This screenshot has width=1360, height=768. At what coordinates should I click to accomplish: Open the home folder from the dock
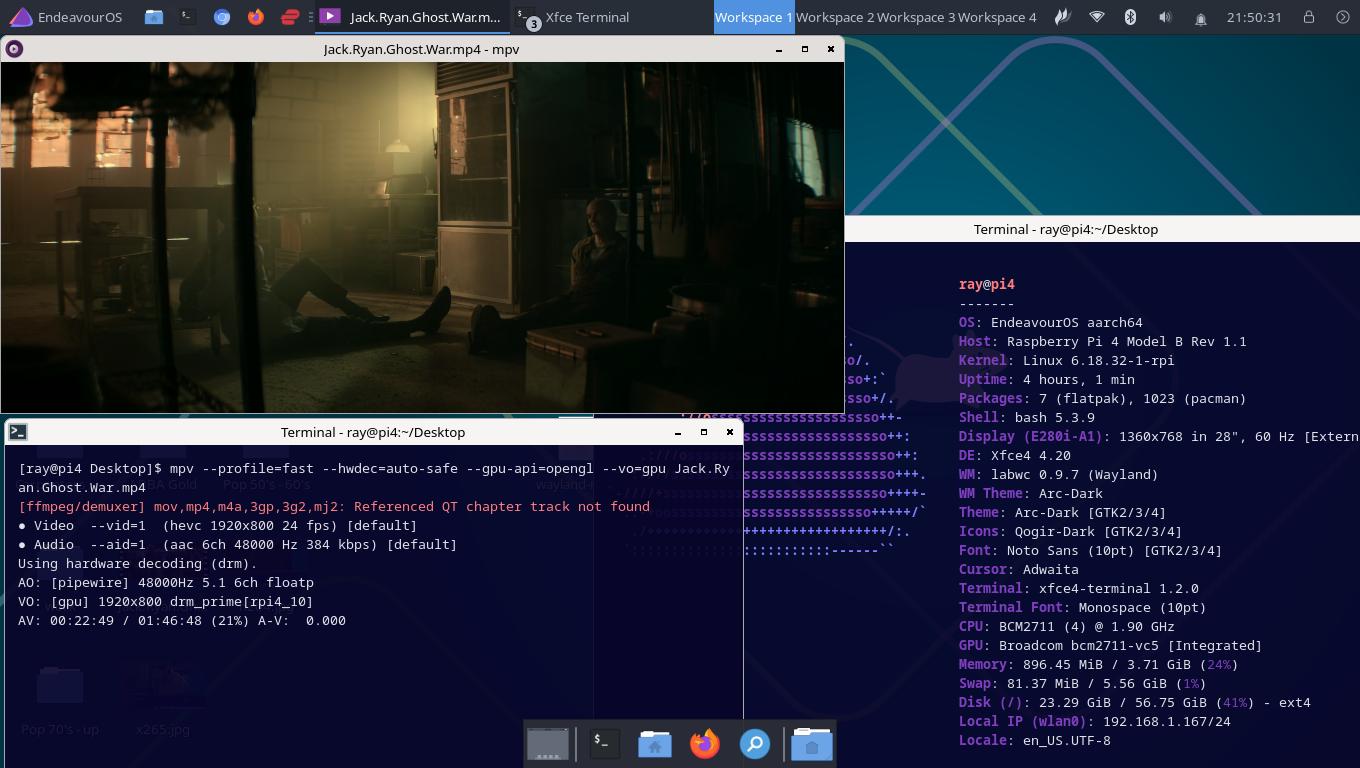click(x=655, y=744)
